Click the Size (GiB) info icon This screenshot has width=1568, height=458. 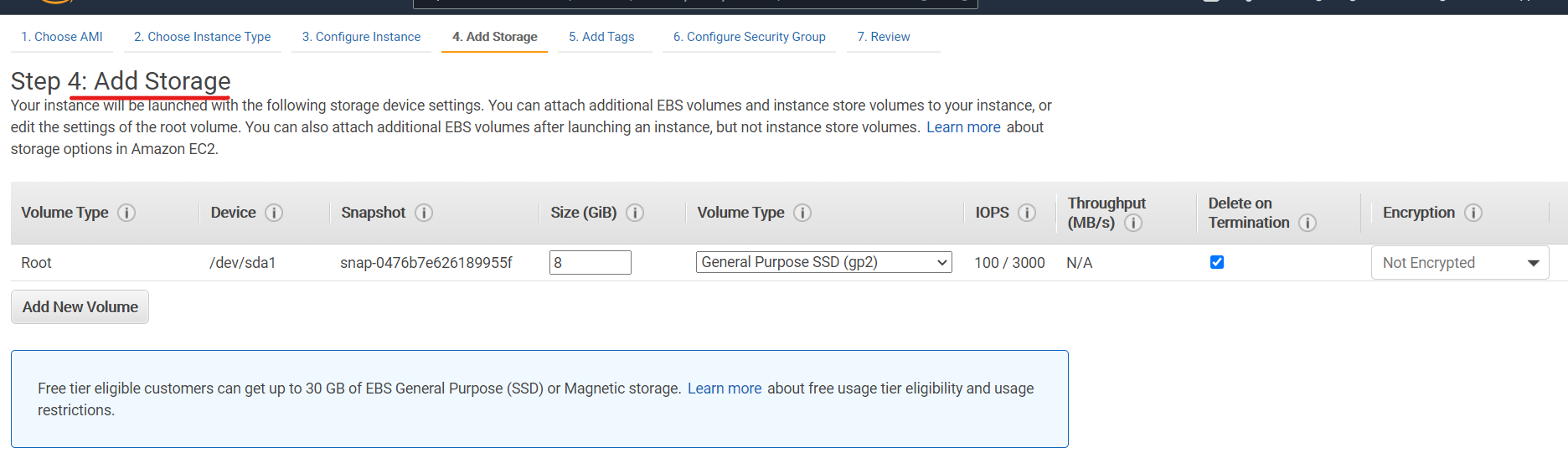pos(635,213)
